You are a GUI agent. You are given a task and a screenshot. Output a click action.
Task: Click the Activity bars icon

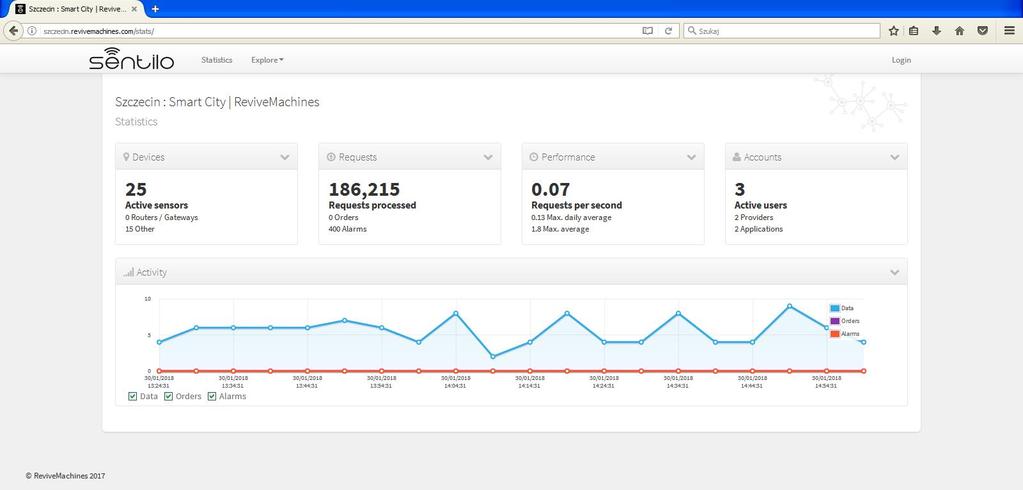(x=129, y=272)
